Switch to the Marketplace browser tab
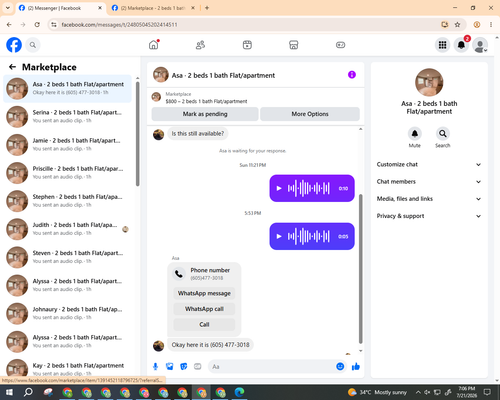The height and width of the screenshot is (400, 500). point(153,8)
